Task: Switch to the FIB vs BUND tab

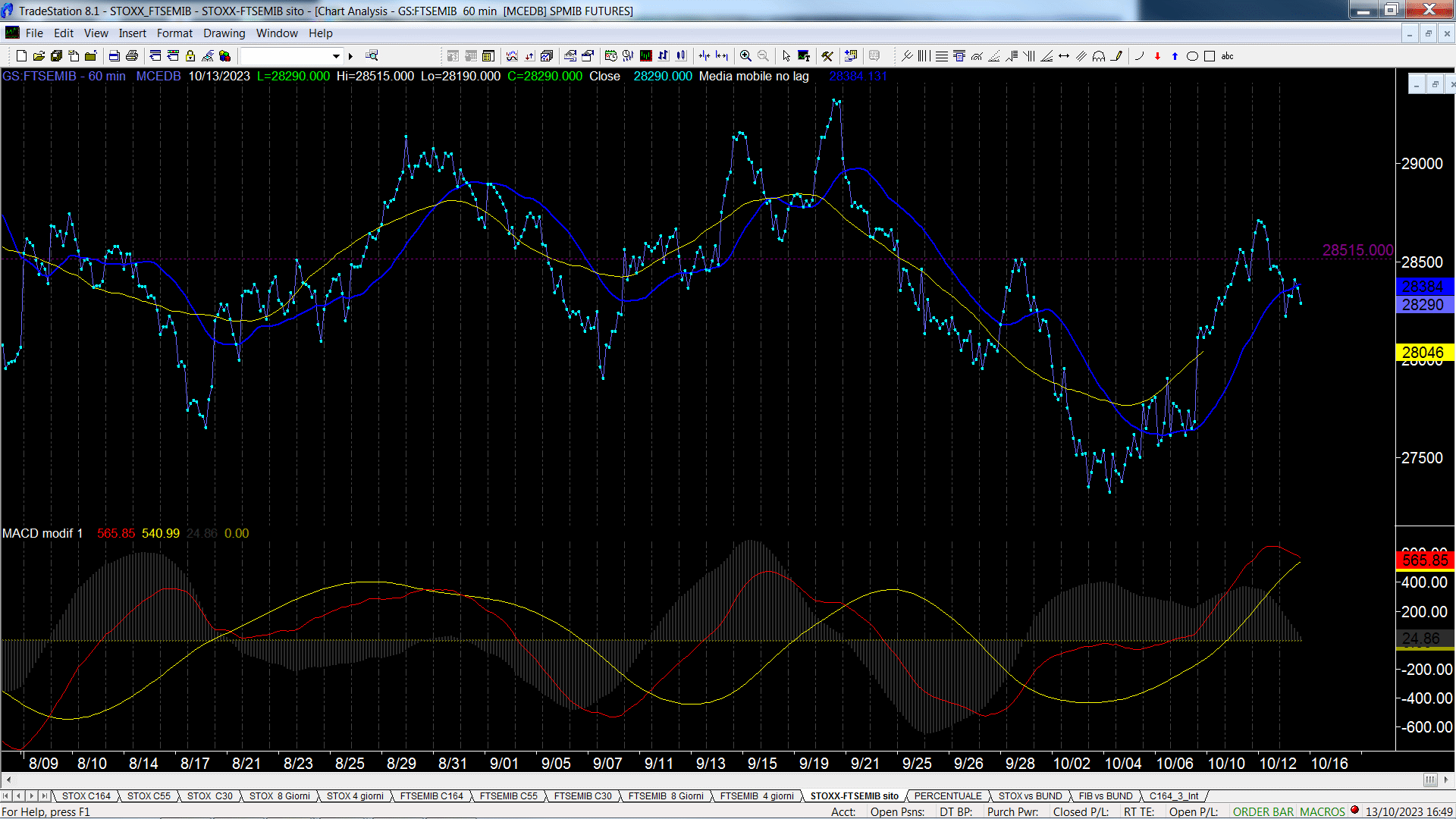Action: coord(1106,796)
